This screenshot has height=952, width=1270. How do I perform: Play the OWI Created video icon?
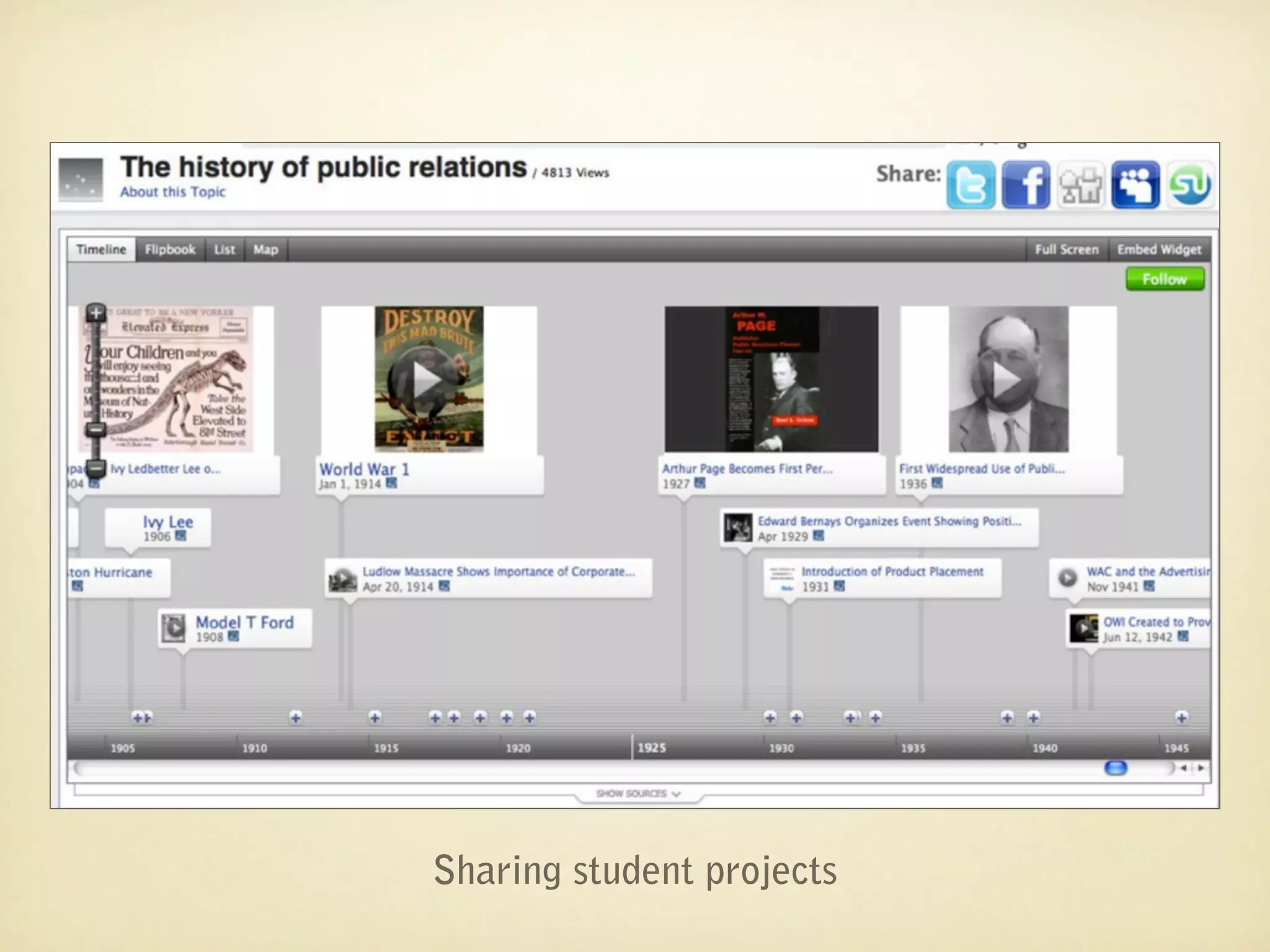[x=1084, y=628]
